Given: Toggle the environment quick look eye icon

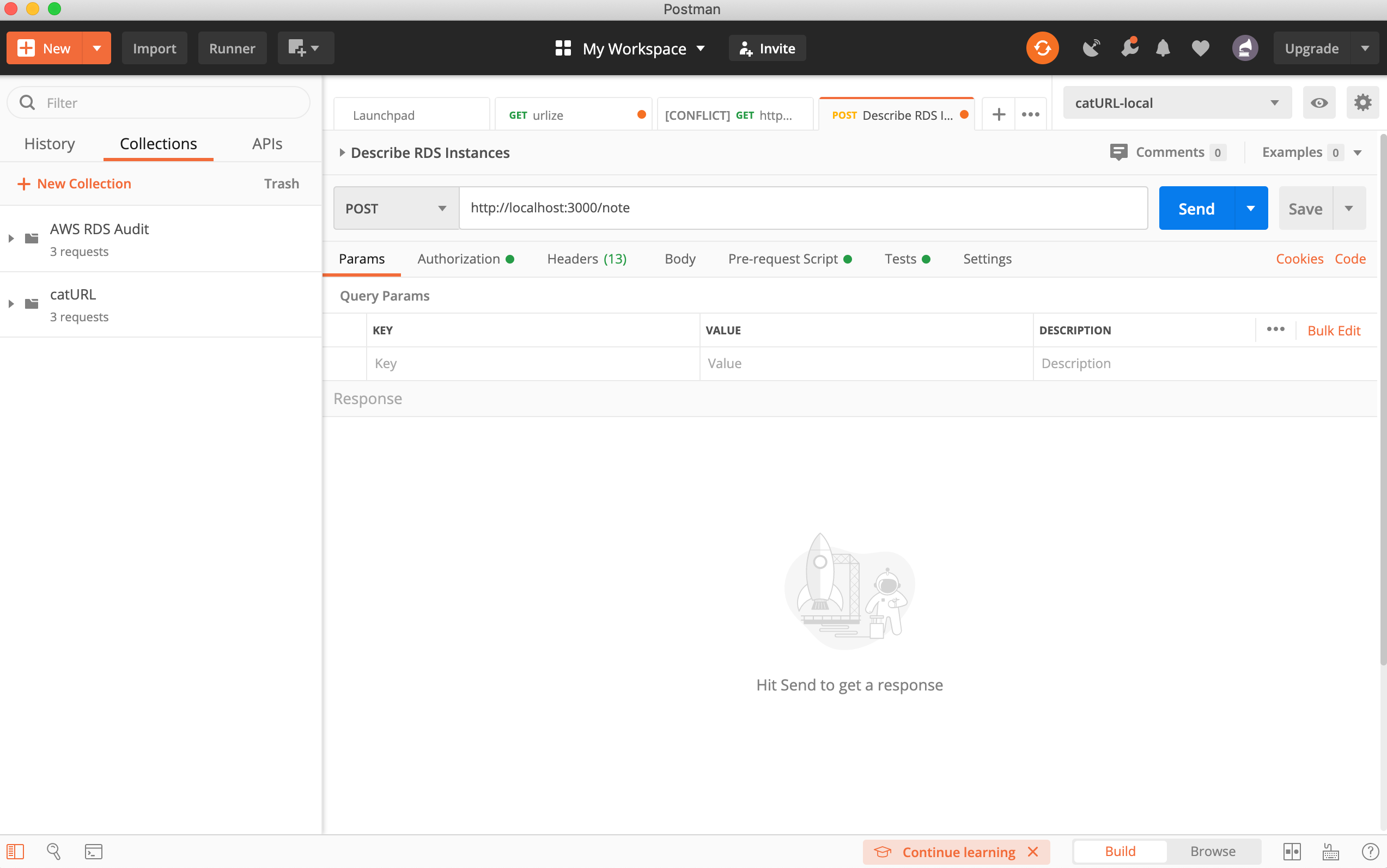Looking at the screenshot, I should click(1319, 103).
